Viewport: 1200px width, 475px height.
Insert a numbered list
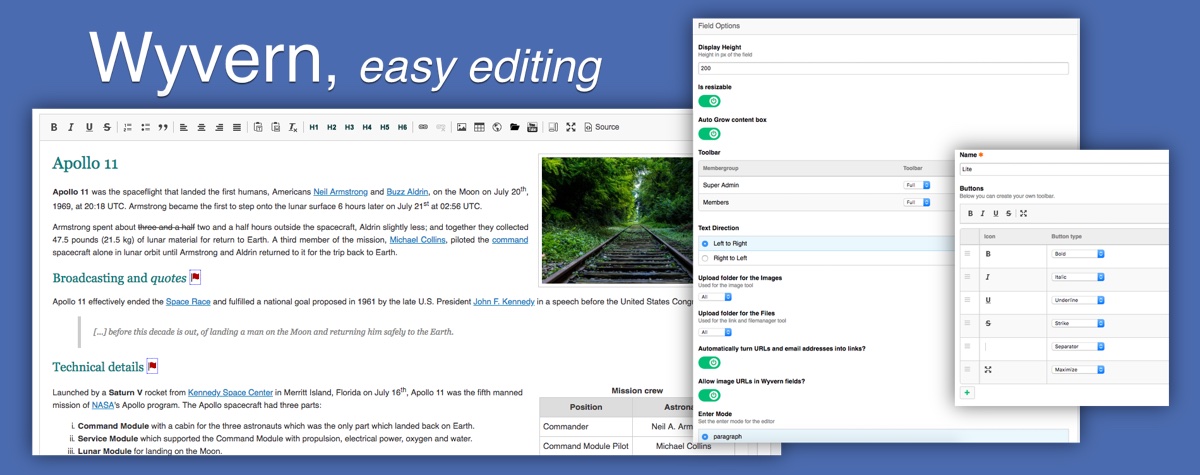pyautogui.click(x=128, y=127)
